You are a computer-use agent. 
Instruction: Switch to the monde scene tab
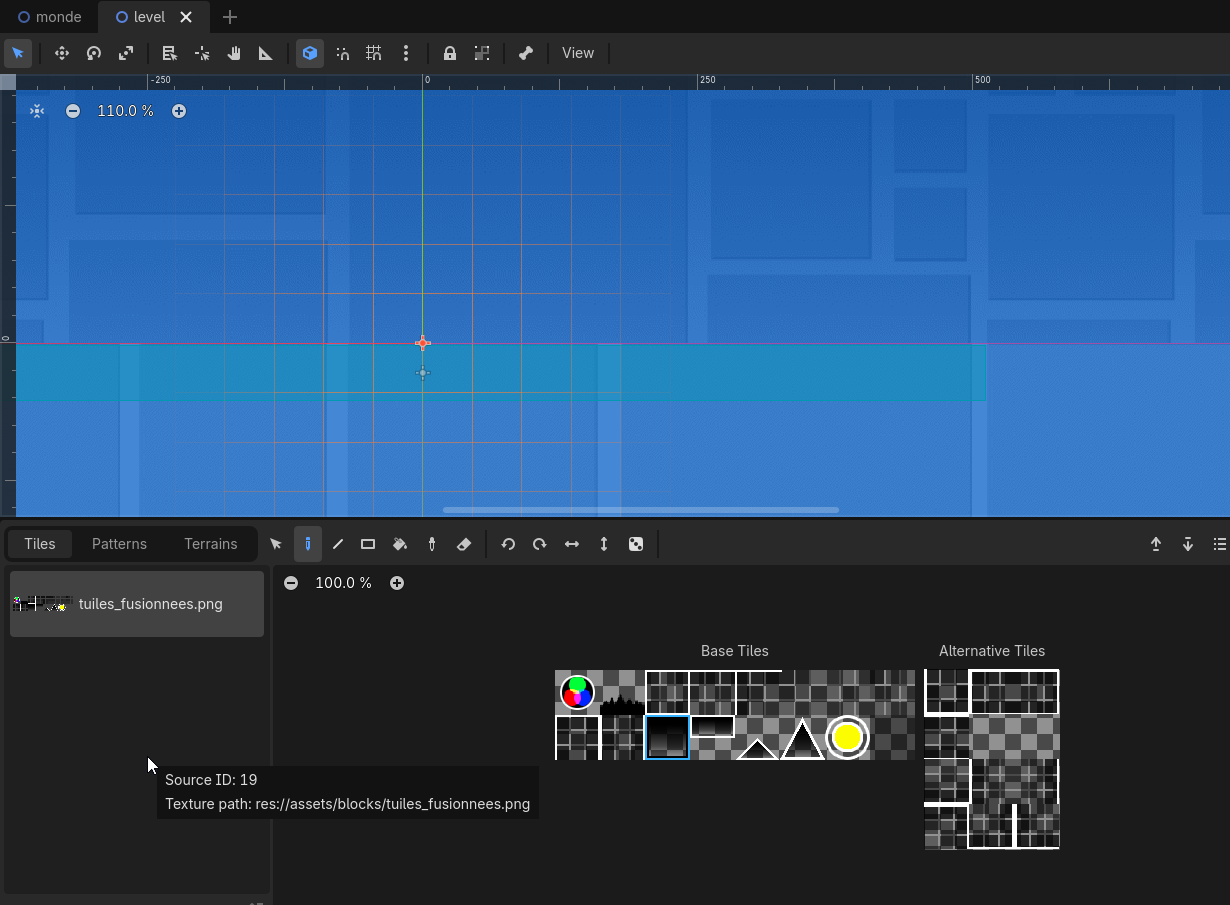(50, 17)
